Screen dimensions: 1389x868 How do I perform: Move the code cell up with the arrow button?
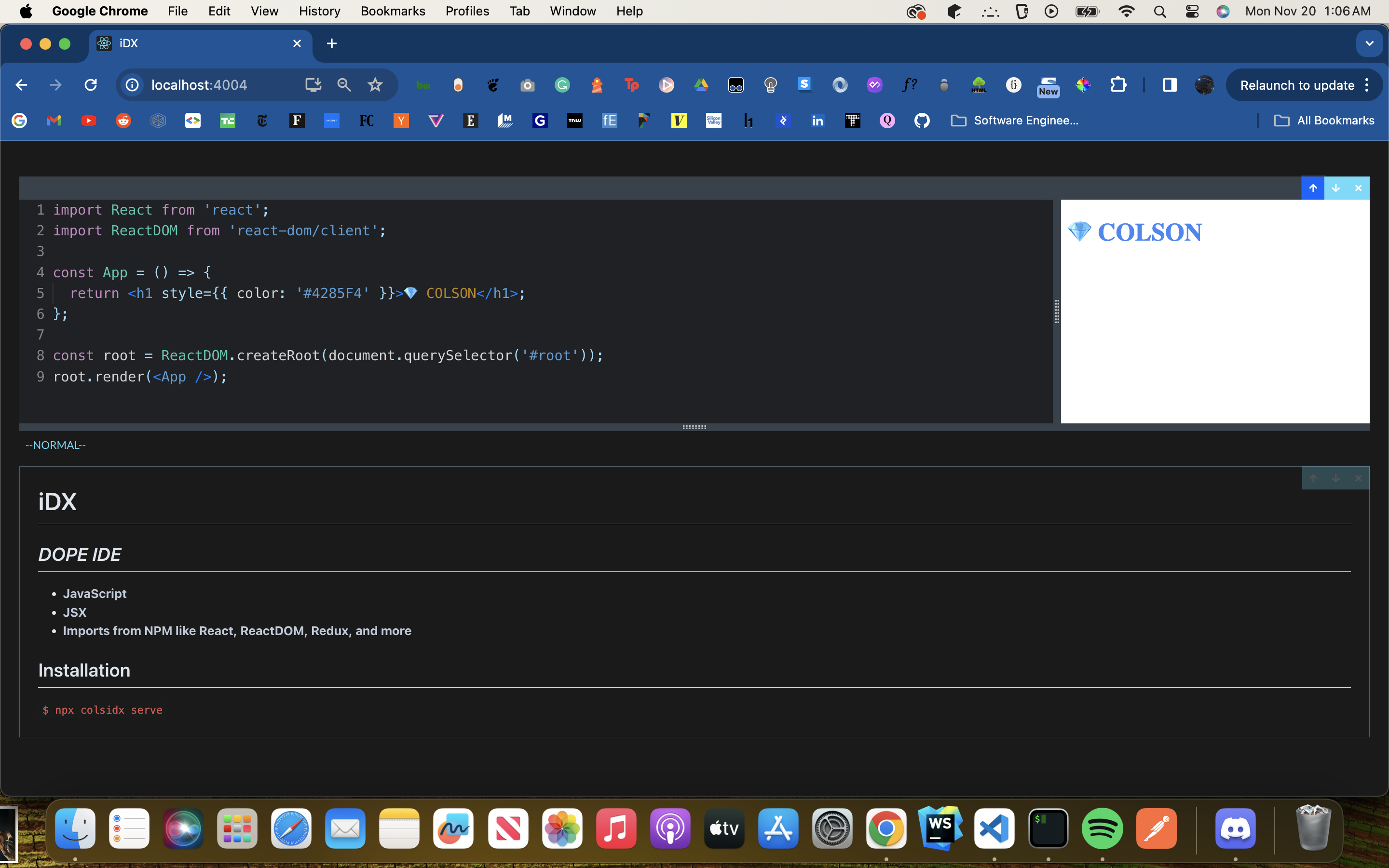tap(1313, 188)
